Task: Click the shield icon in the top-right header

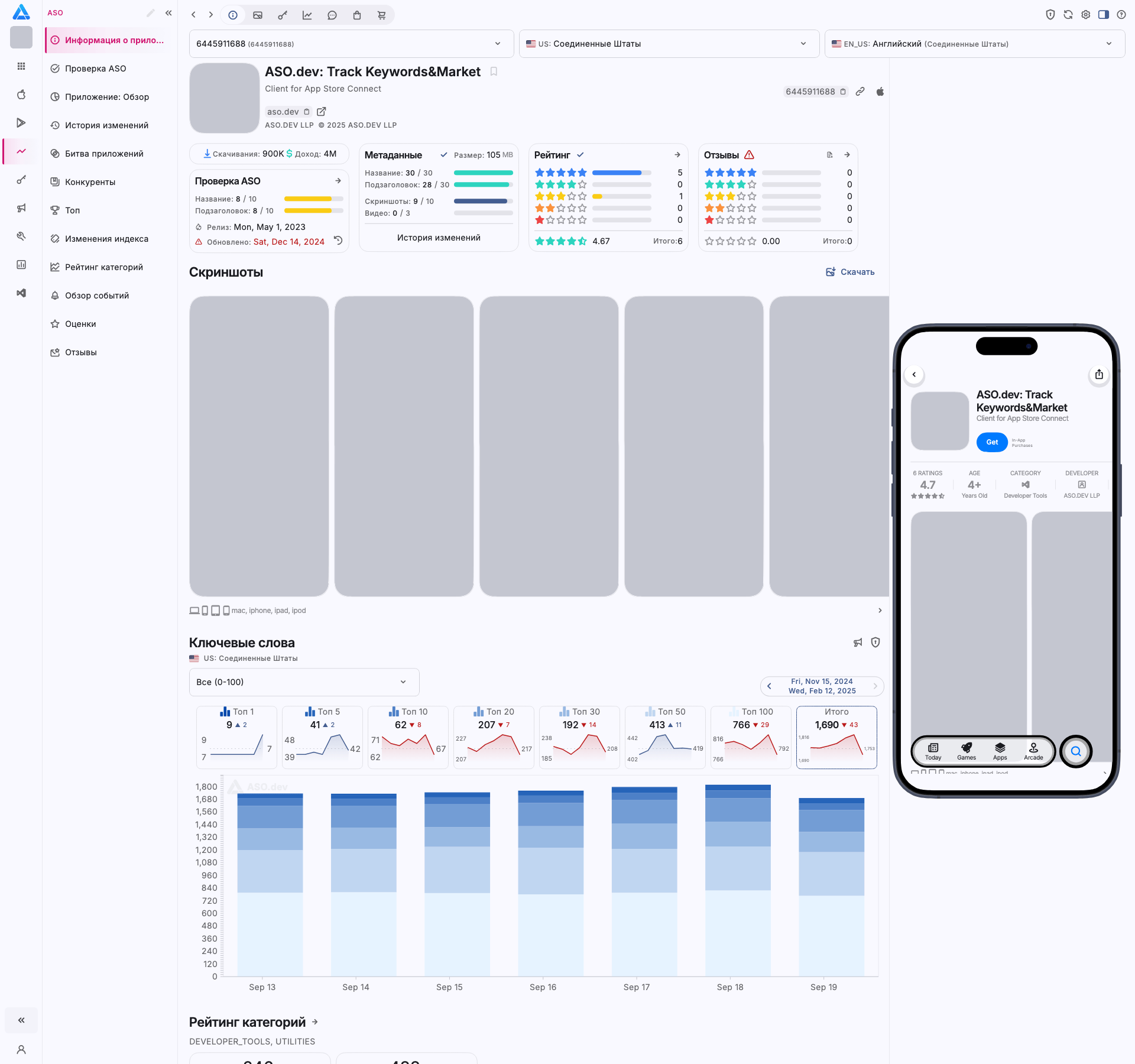Action: 1050,15
